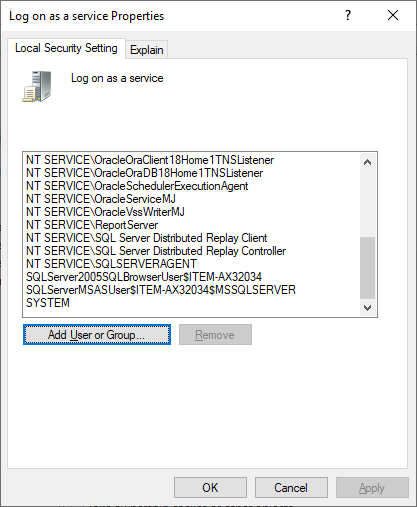Click the list's scroll up arrow
Image resolution: width=417 pixels, height=507 pixels.
click(x=368, y=162)
